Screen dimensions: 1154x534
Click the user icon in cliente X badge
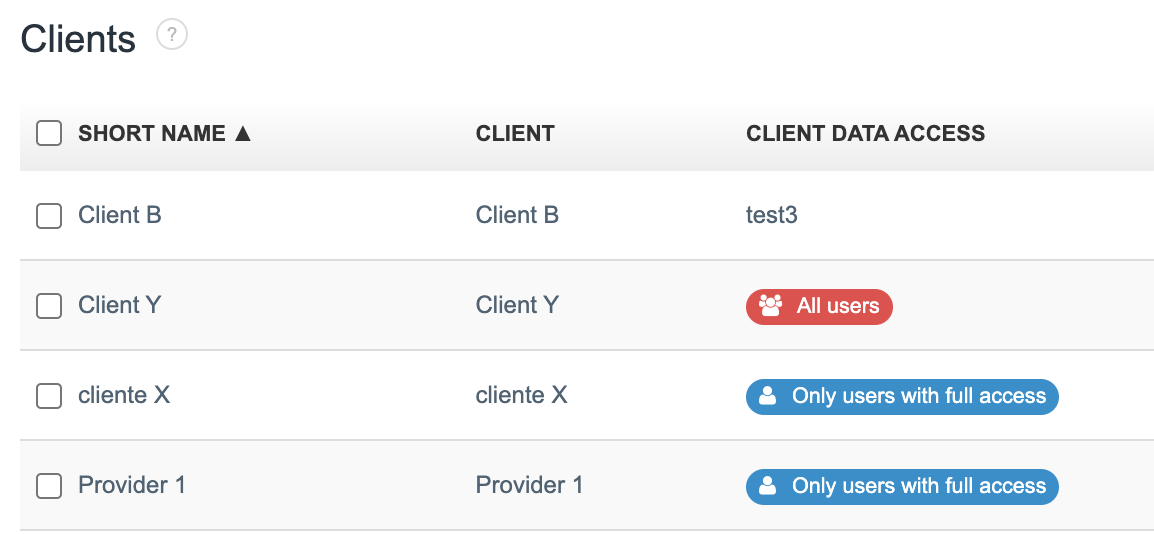[768, 396]
